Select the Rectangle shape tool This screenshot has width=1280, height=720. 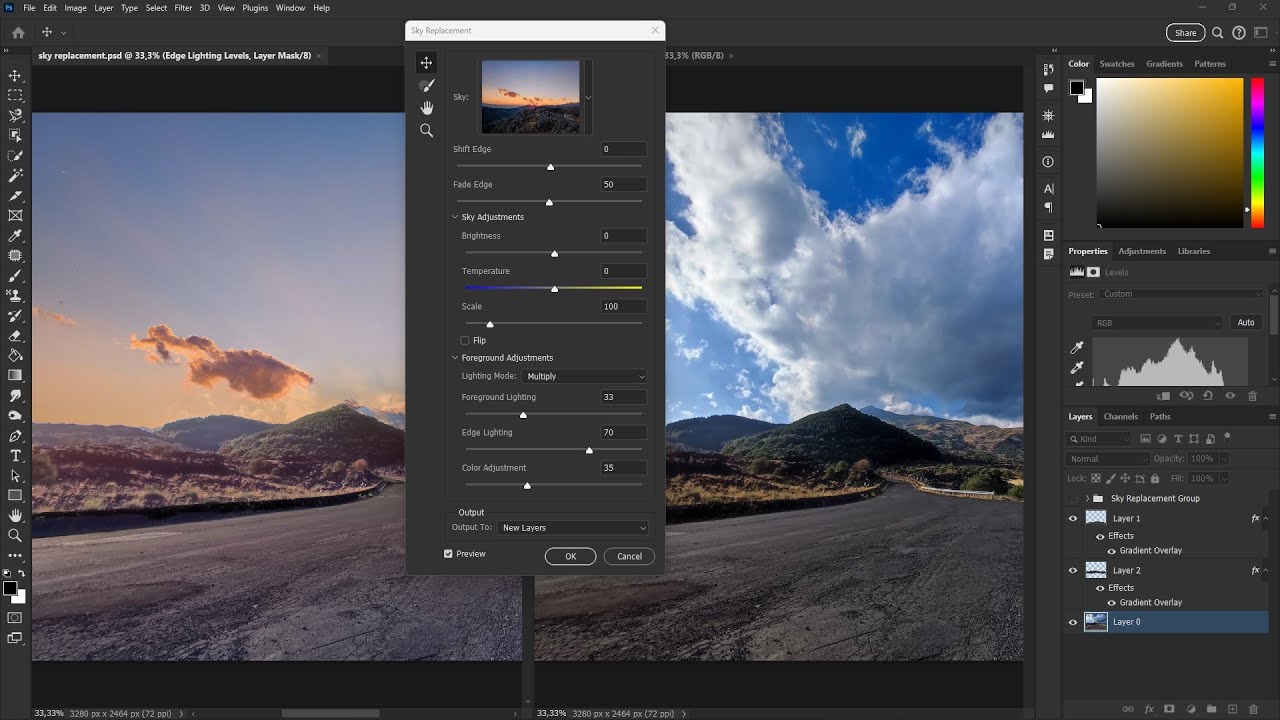(15, 496)
